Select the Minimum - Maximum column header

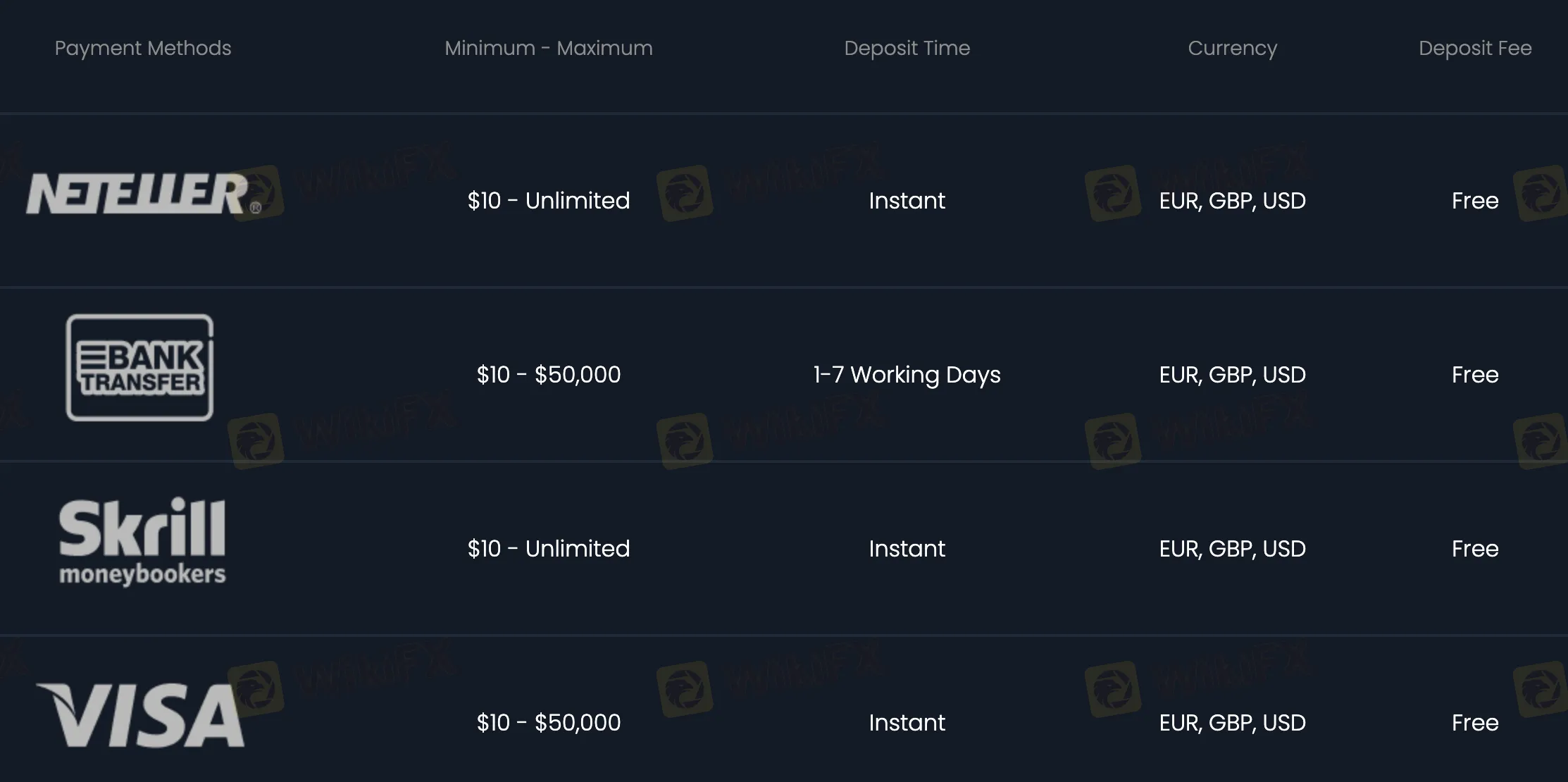tap(549, 48)
